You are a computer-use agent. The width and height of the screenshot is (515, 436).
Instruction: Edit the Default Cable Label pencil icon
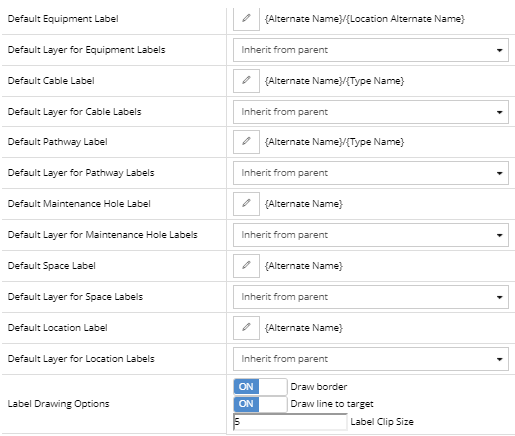click(246, 81)
